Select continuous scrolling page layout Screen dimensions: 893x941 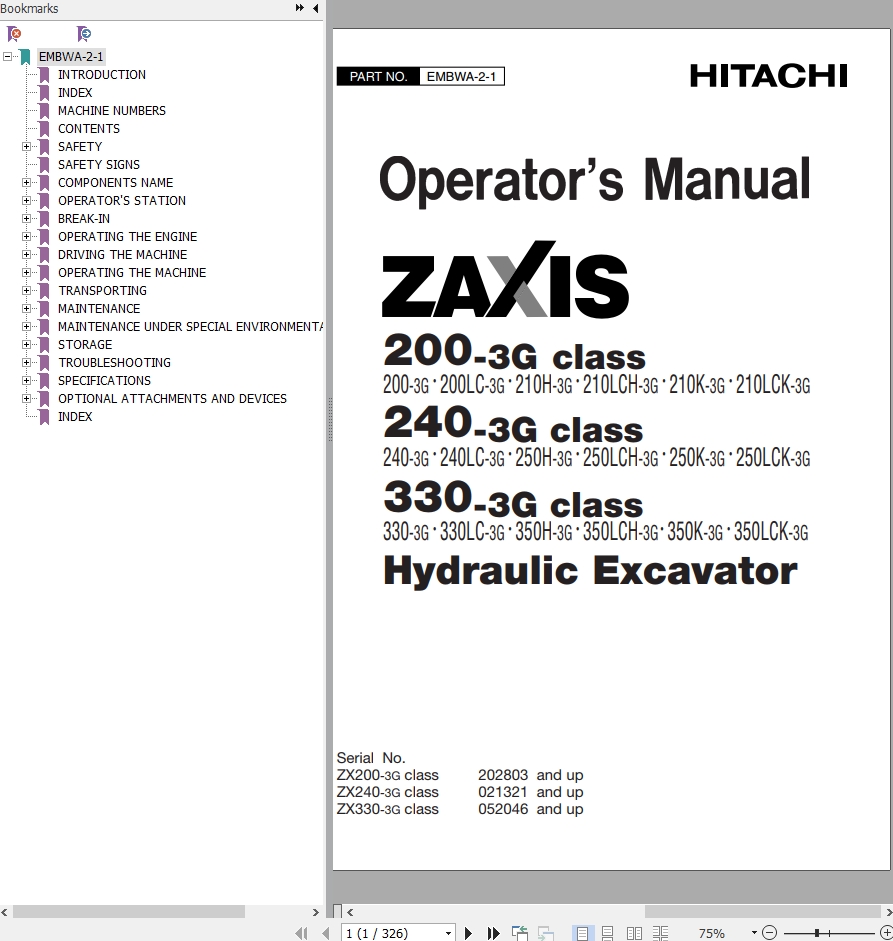click(607, 933)
